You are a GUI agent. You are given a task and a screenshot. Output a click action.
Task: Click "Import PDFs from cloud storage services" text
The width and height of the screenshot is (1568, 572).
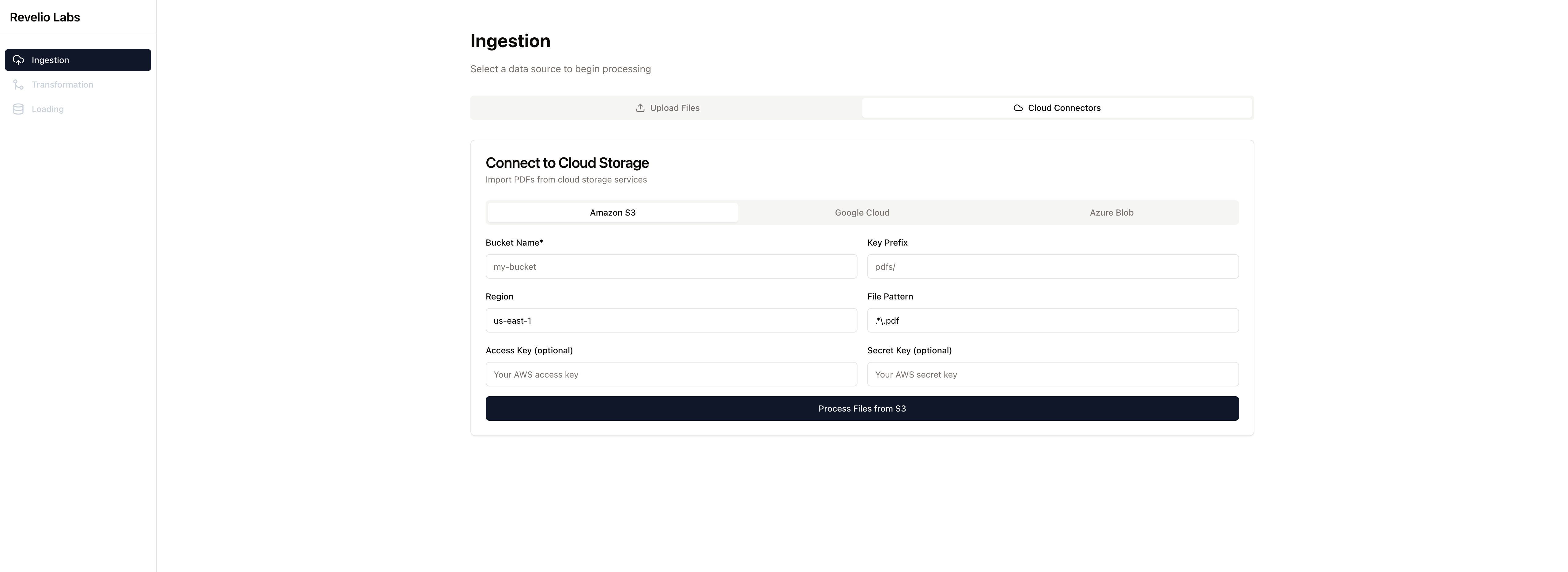pos(566,179)
